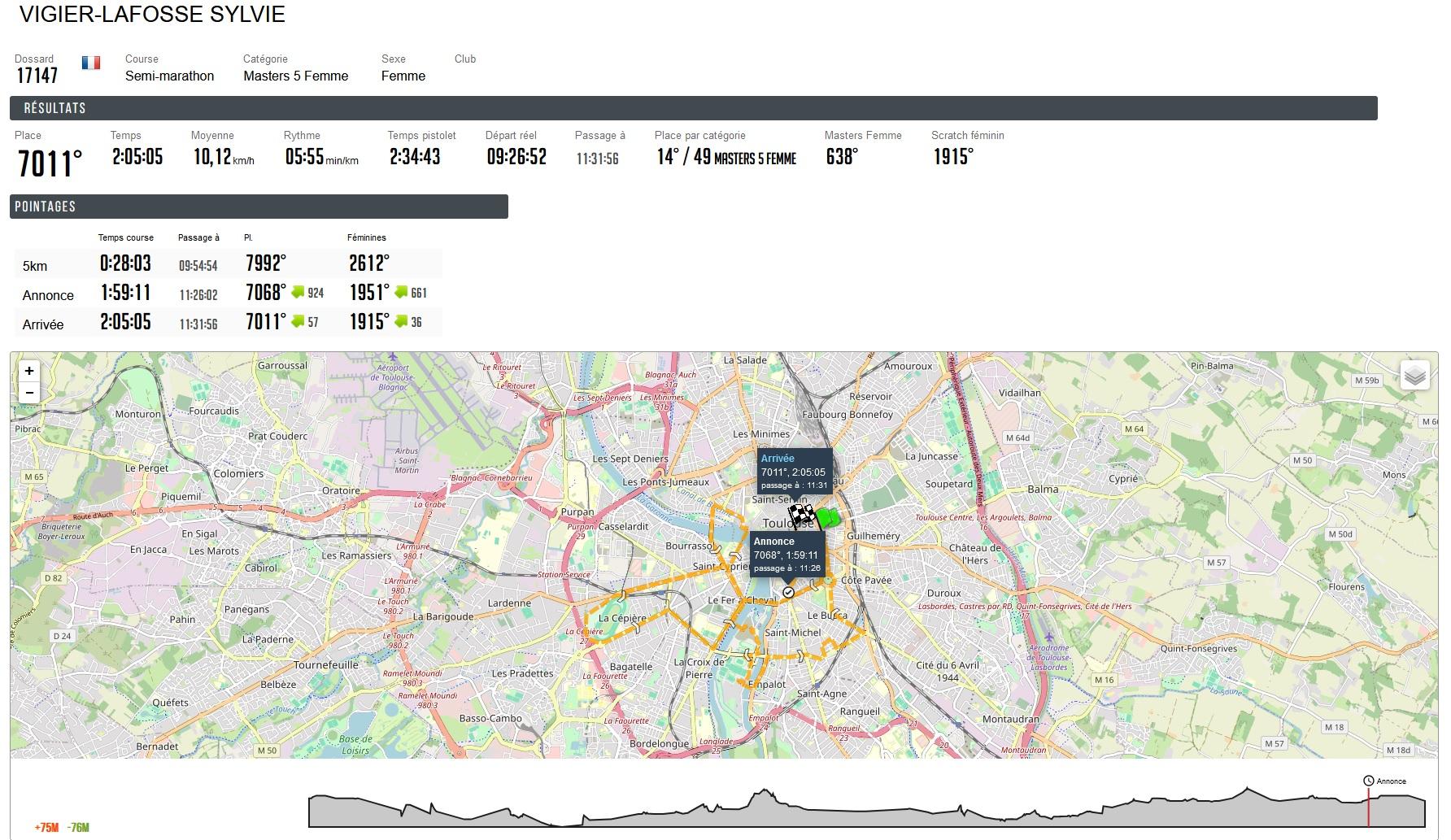Click the gun time 2:34:43
This screenshot has height=840, width=1451.
click(415, 156)
